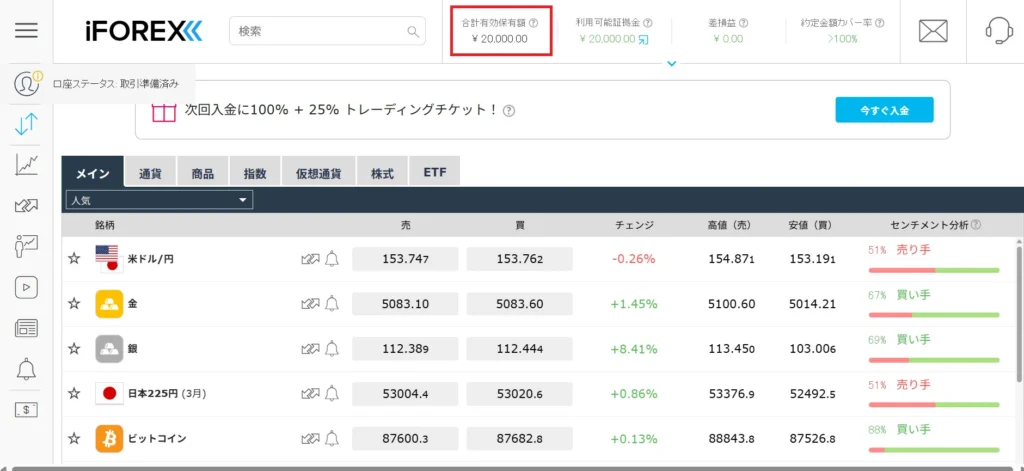Click the 銘柄 column header
1024x471 pixels.
pyautogui.click(x=104, y=225)
